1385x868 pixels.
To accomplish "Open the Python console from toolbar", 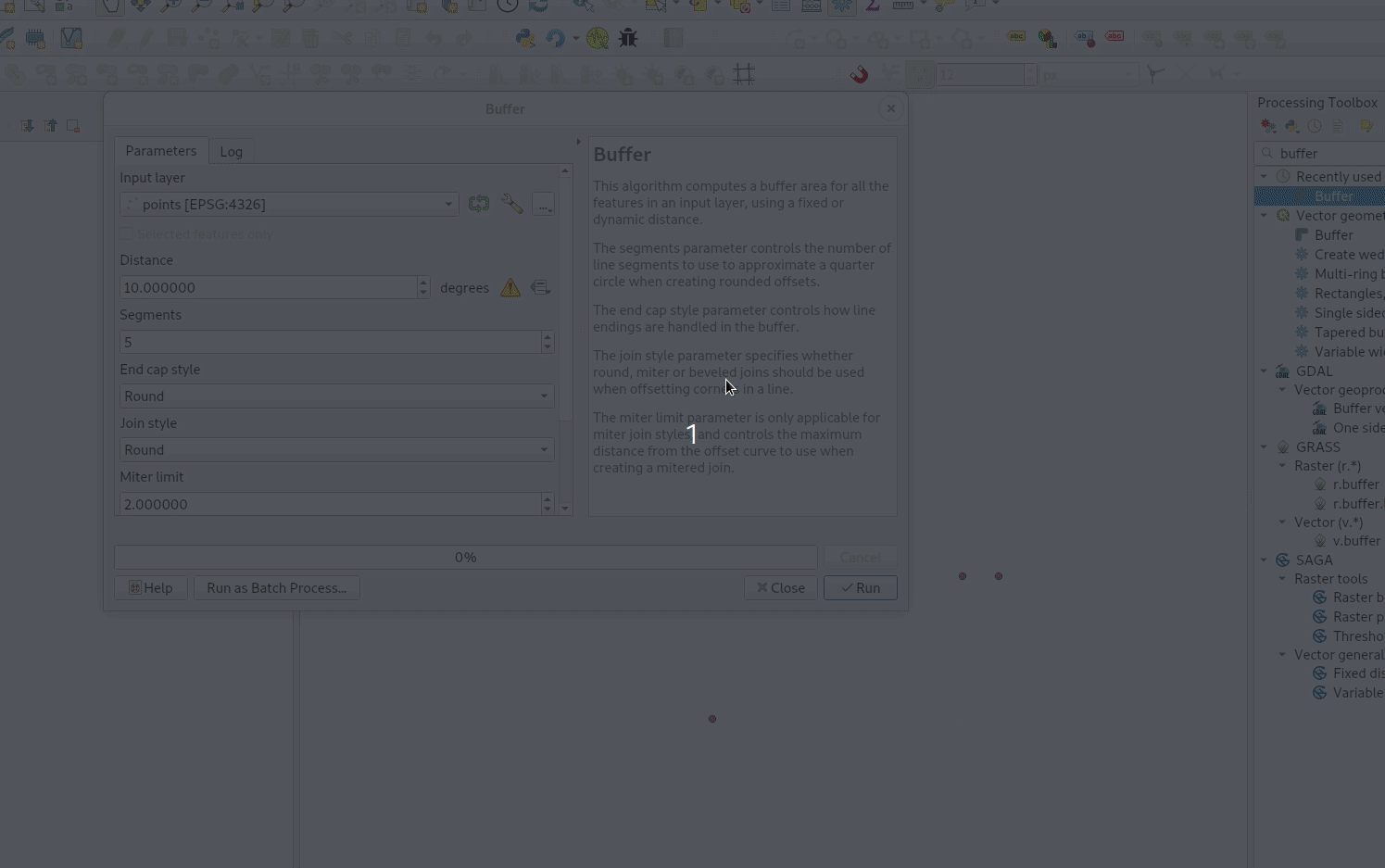I will tap(525, 38).
